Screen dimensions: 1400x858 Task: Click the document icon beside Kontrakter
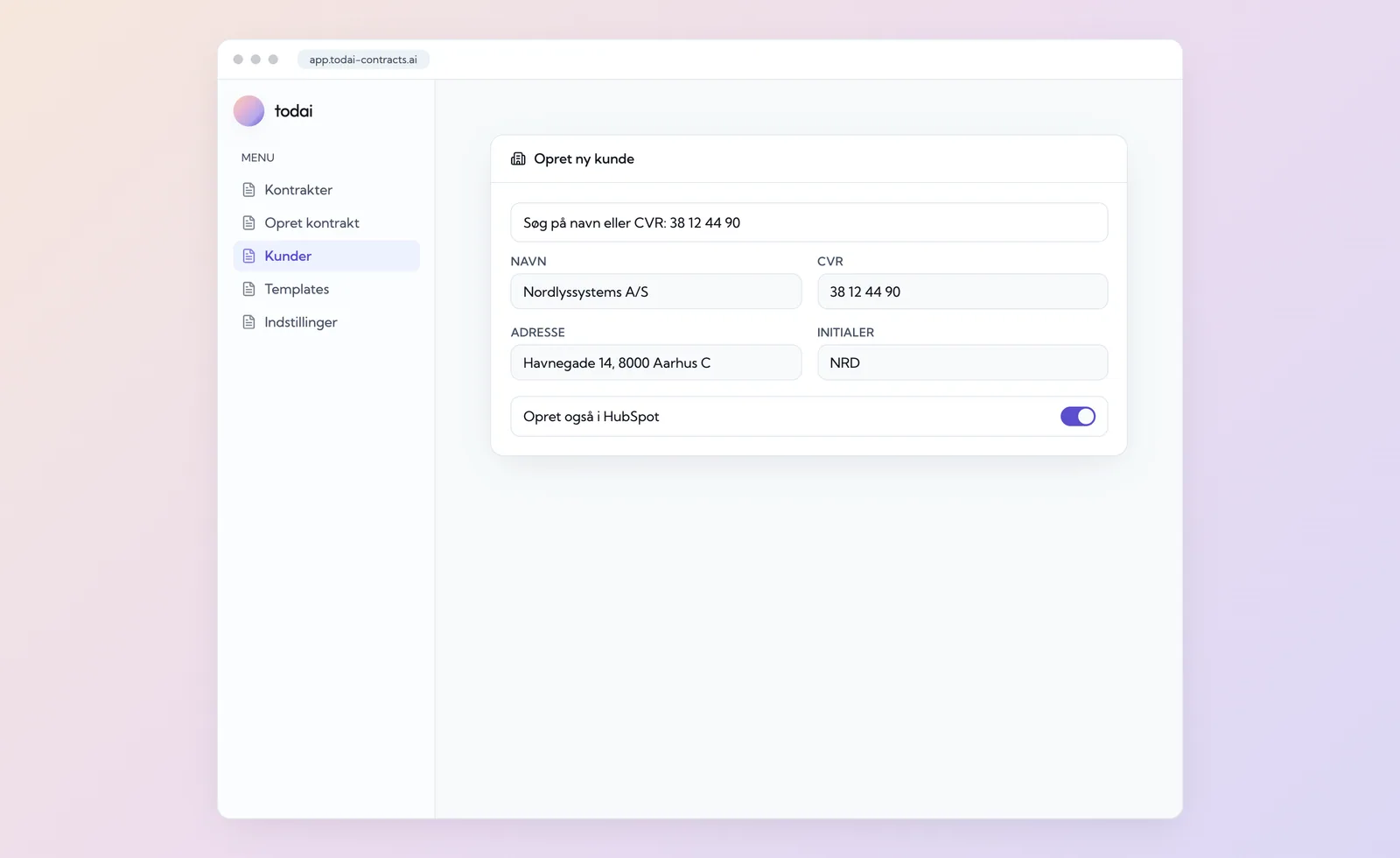(x=248, y=190)
